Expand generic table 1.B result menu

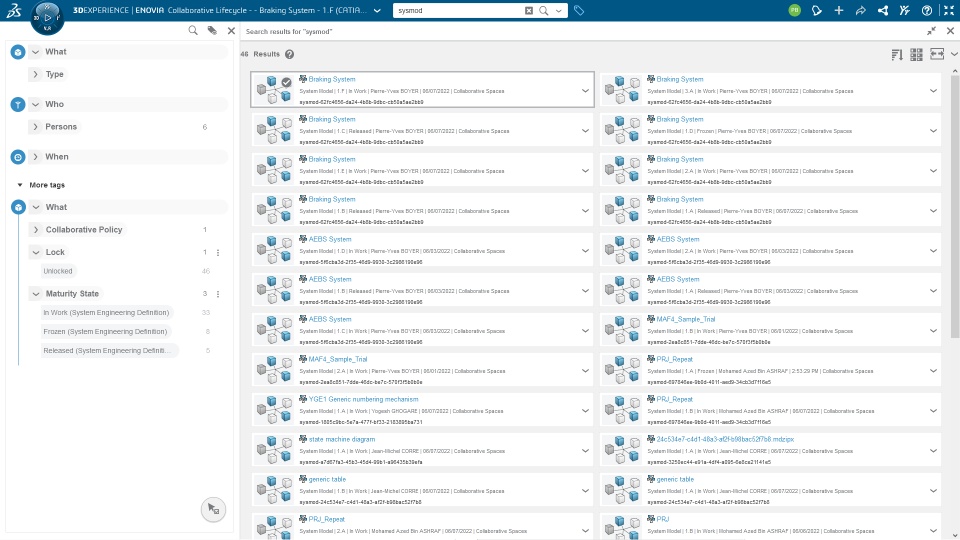point(585,490)
